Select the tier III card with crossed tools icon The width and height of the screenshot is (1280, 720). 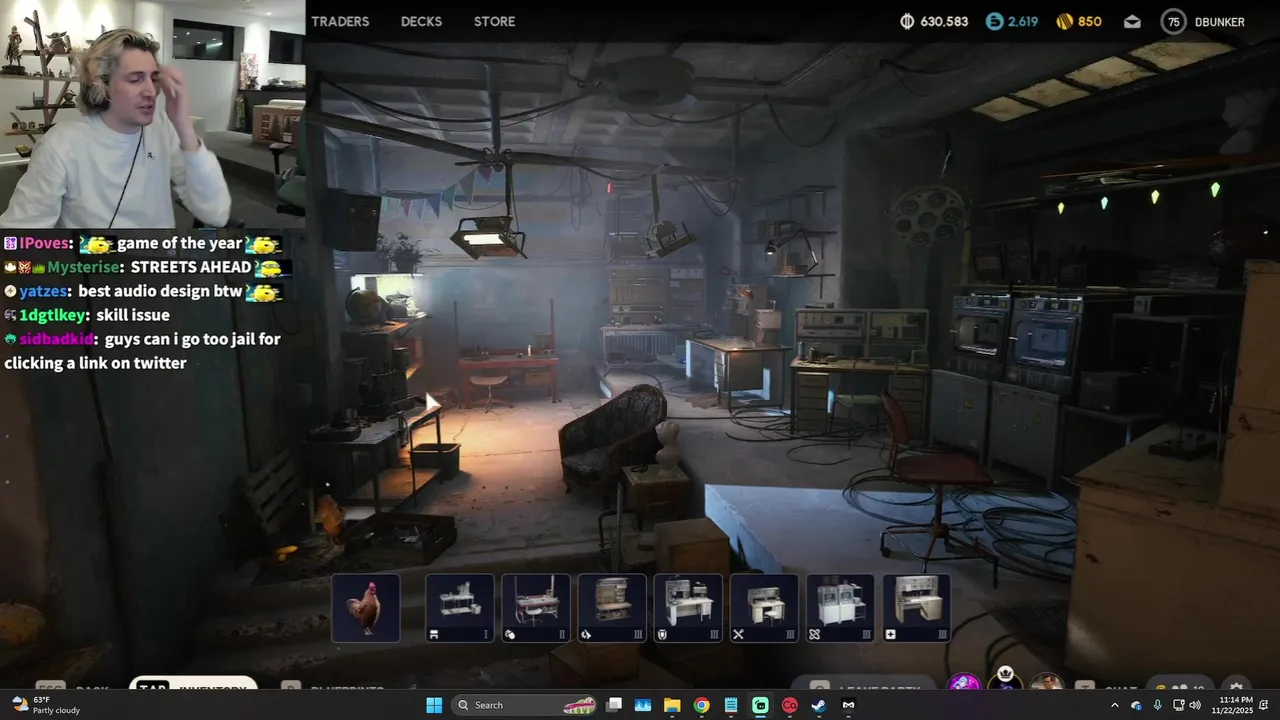[764, 607]
